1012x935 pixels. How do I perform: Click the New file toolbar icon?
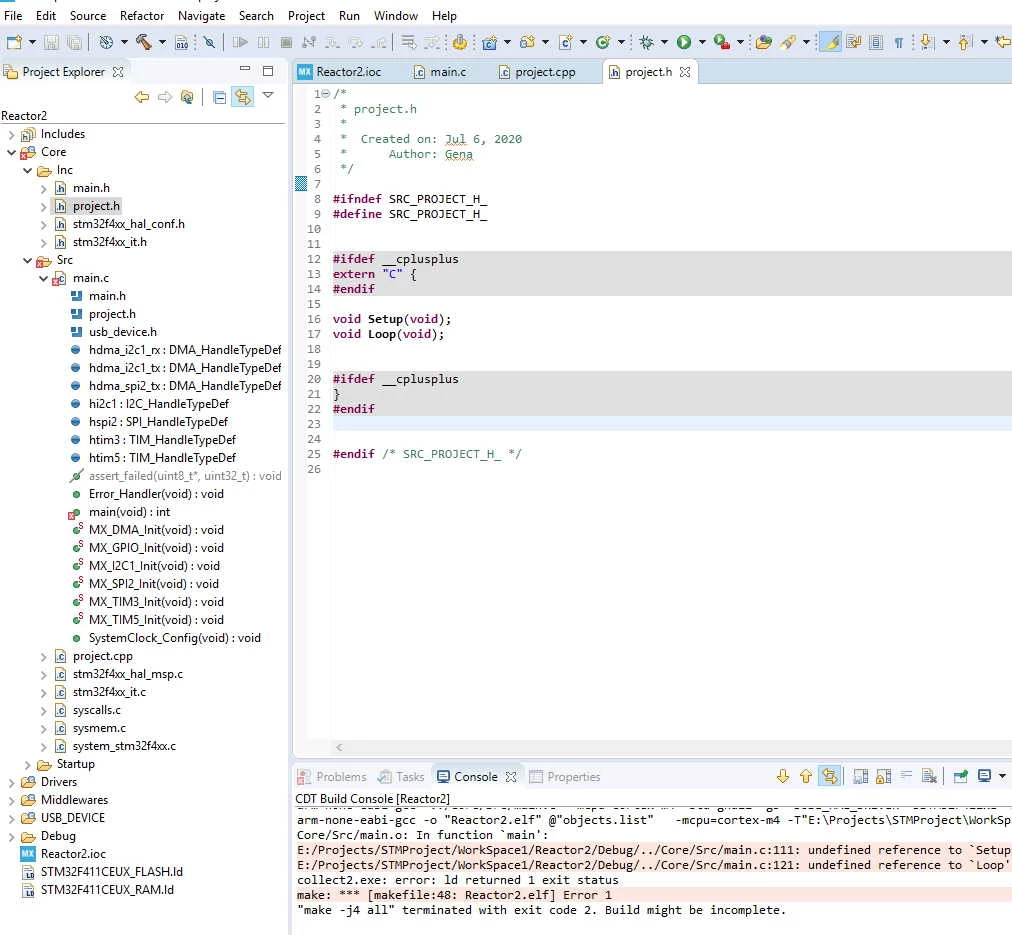click(14, 43)
